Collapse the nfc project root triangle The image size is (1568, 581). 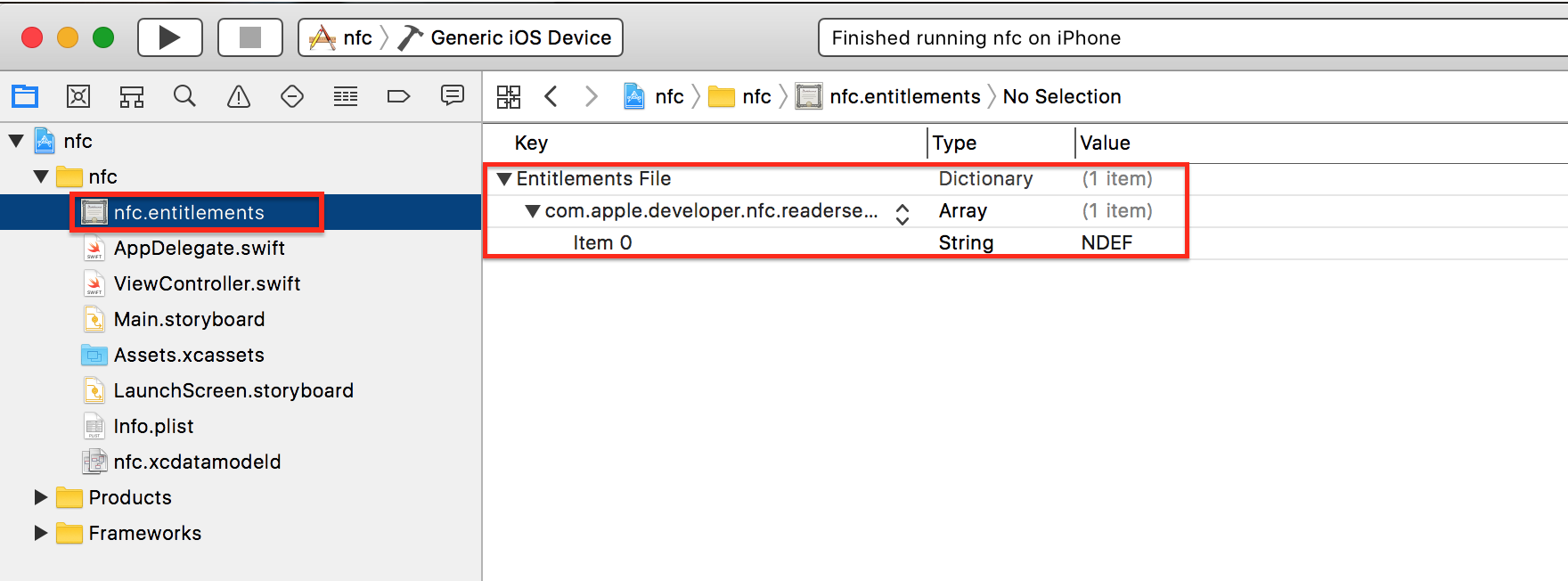pos(16,141)
